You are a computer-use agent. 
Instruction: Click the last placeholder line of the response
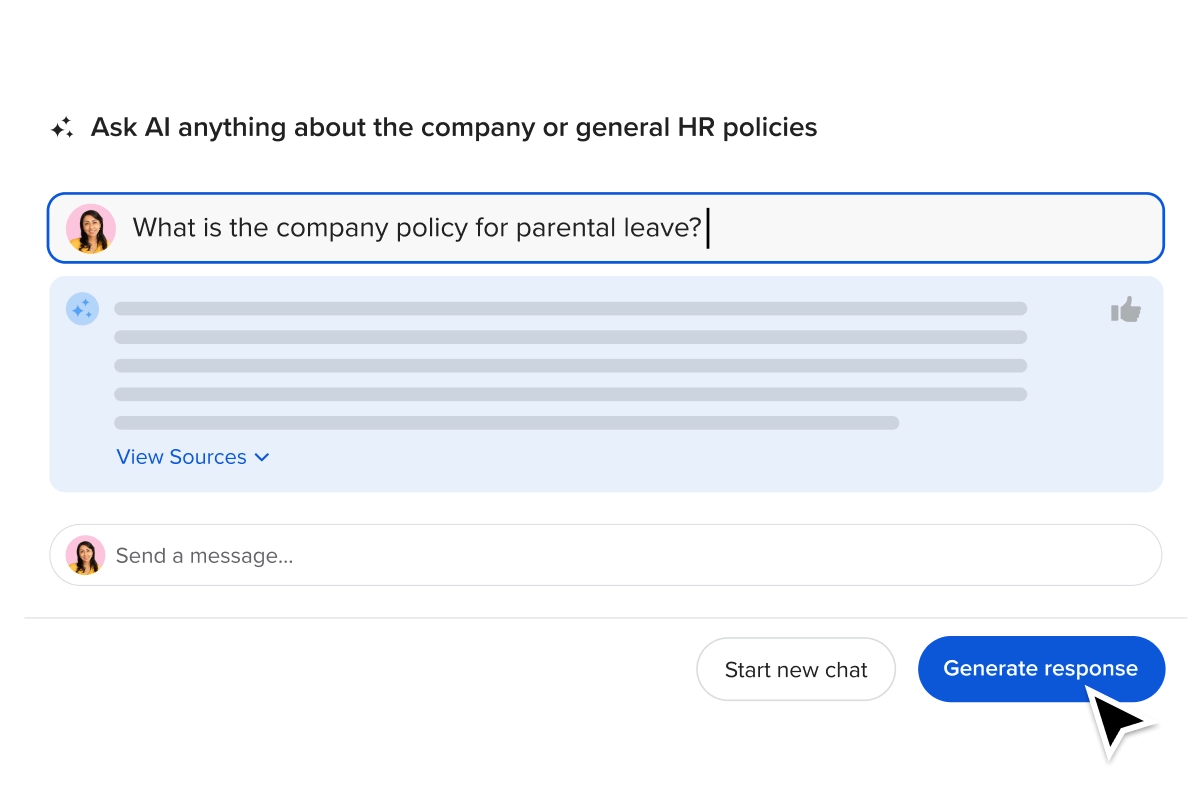tap(507, 423)
